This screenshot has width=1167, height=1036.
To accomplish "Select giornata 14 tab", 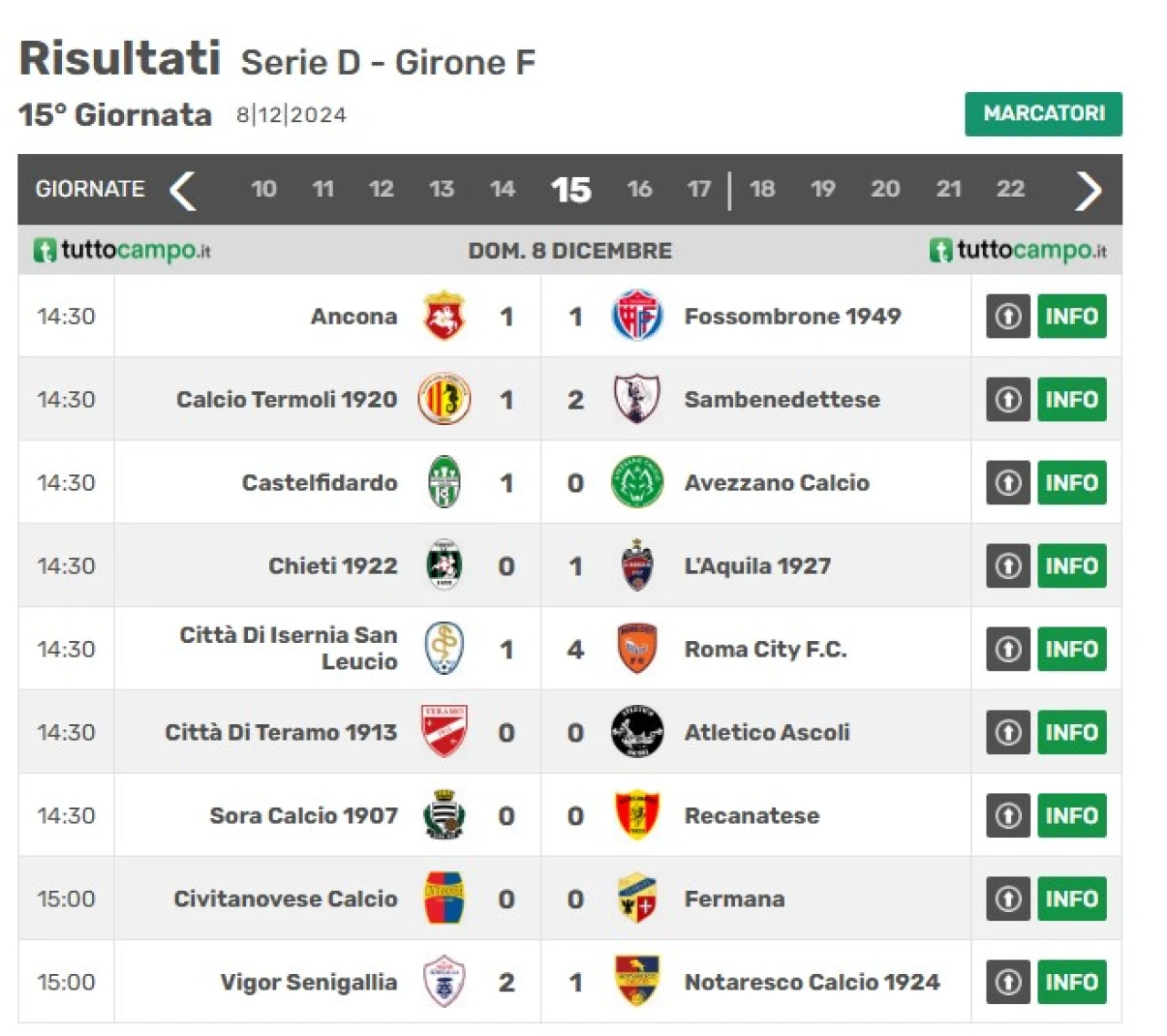I will [x=502, y=189].
